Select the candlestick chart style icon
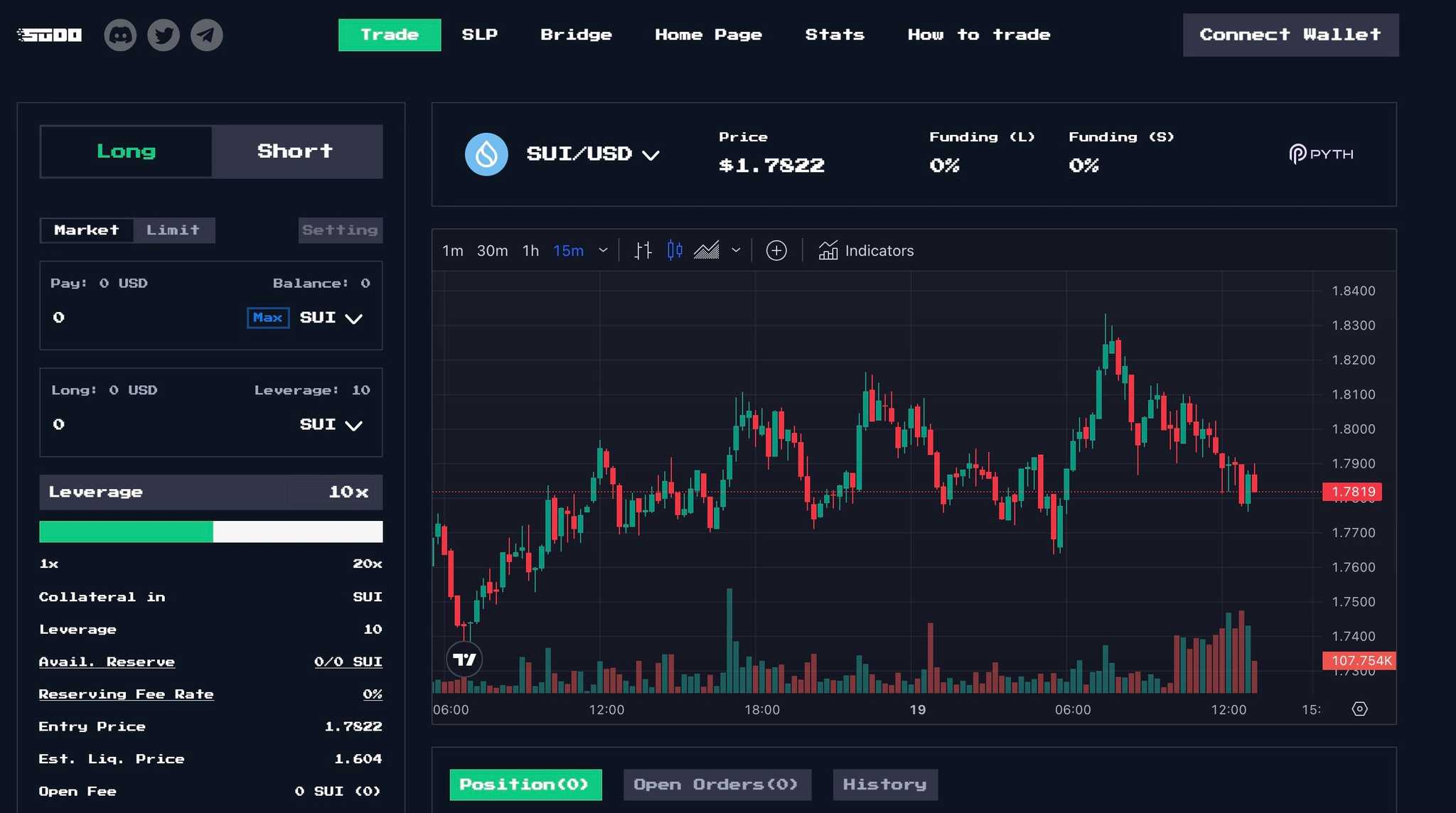Image resolution: width=1456 pixels, height=813 pixels. click(675, 251)
